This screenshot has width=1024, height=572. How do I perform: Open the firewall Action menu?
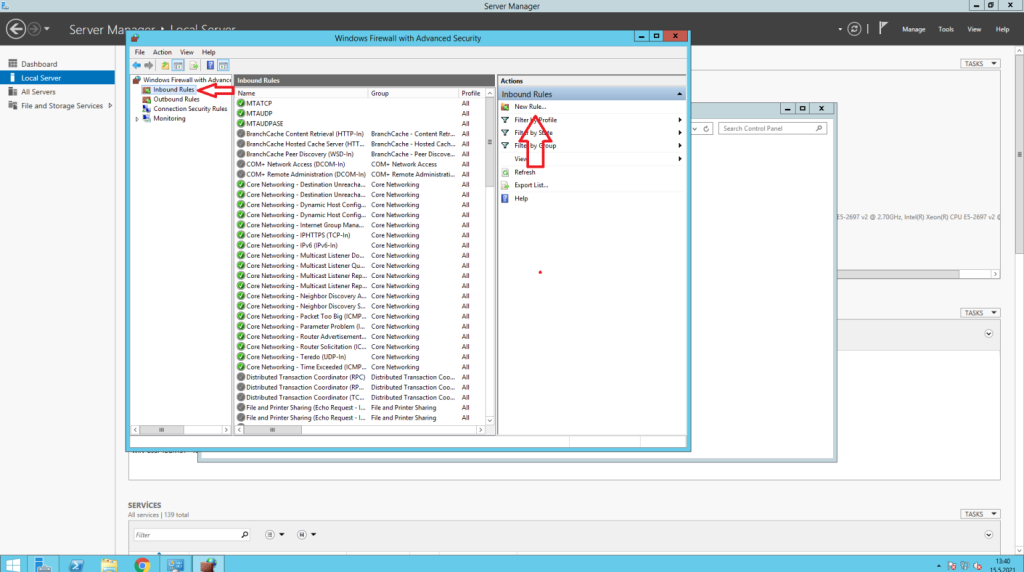(x=162, y=52)
